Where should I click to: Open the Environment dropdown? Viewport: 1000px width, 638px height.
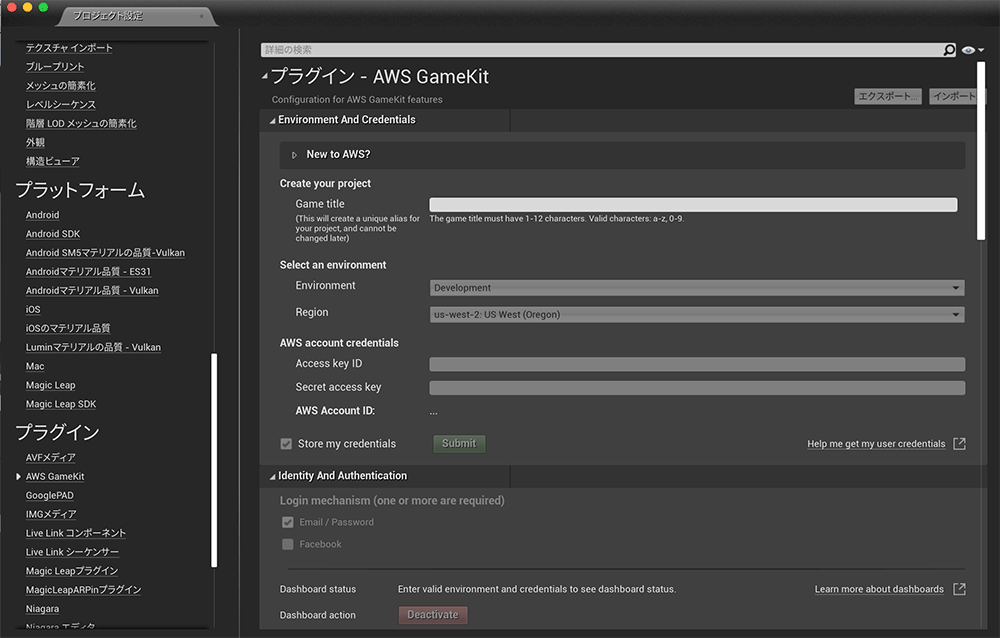[x=696, y=288]
